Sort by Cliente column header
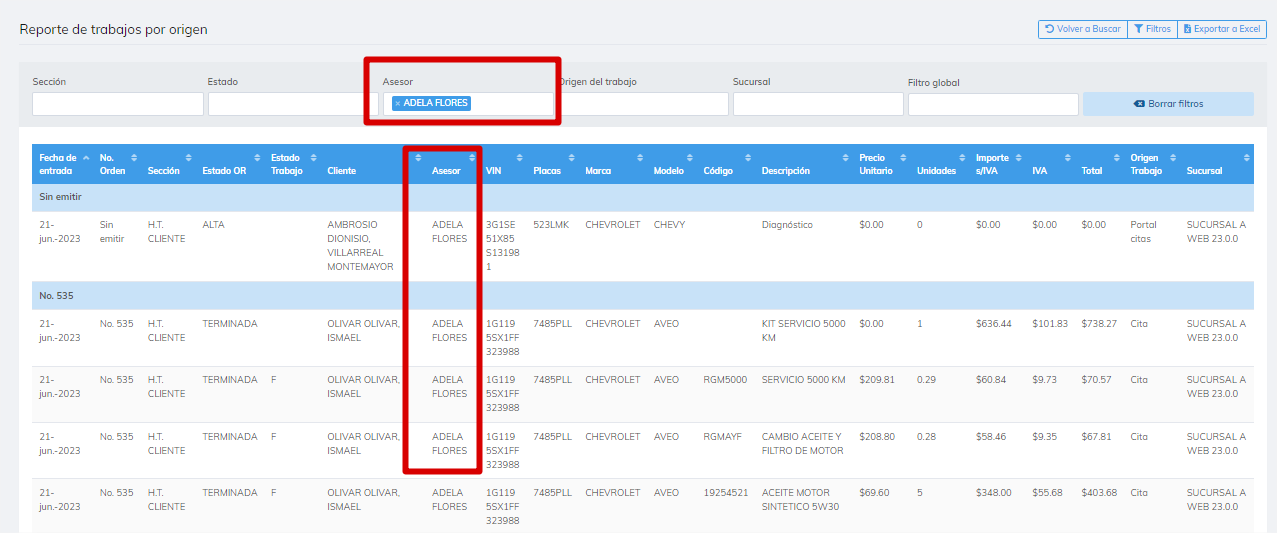 pos(373,164)
